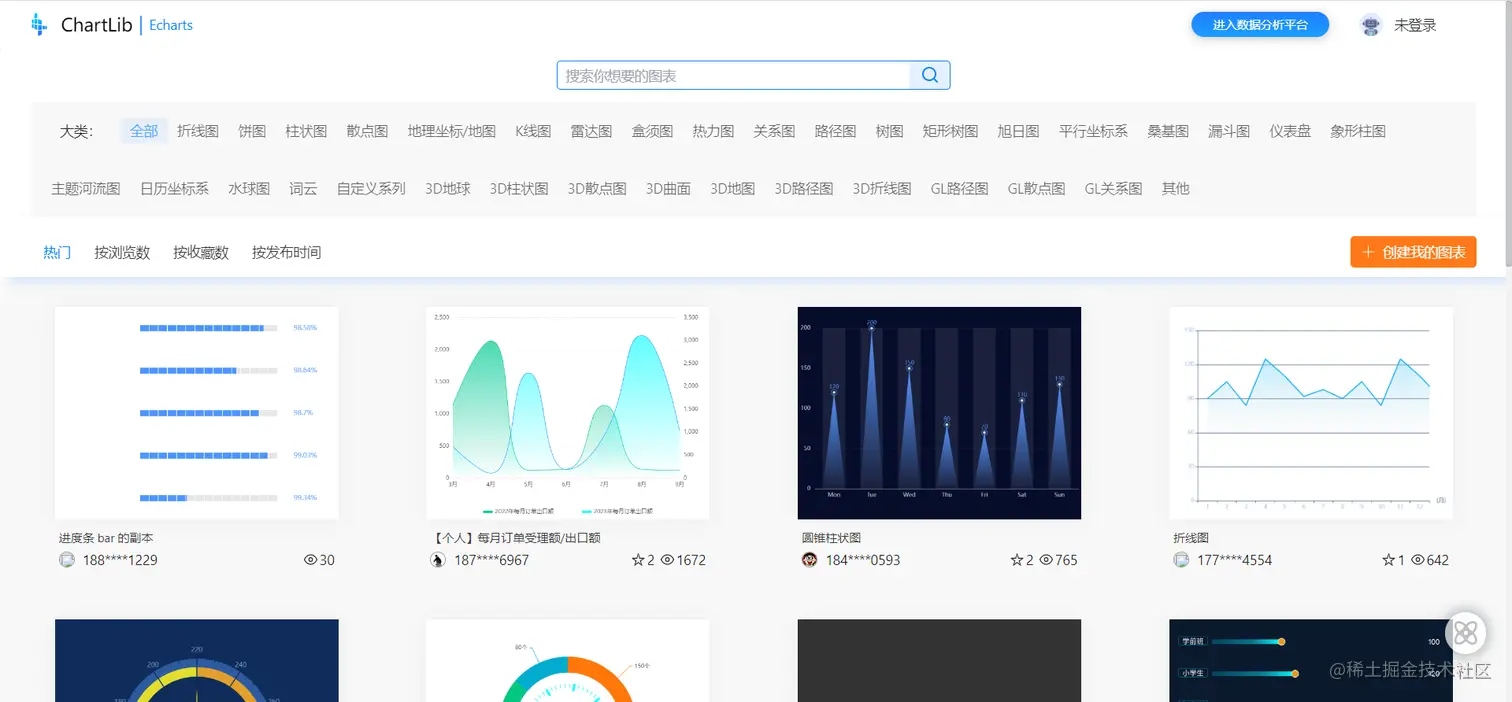Select 树图 category filter
The image size is (1512, 702).
tap(889, 131)
